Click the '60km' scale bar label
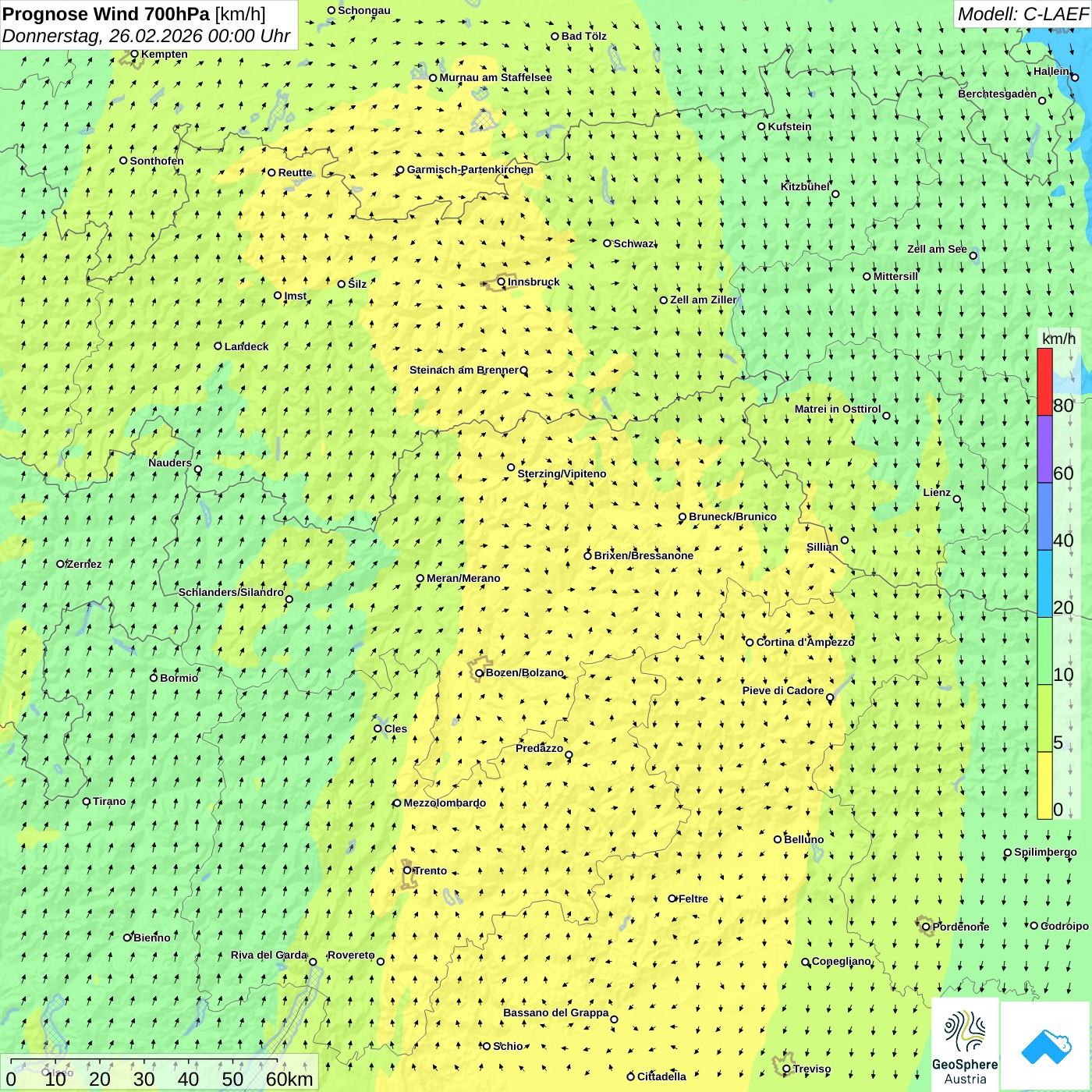 point(289,1080)
